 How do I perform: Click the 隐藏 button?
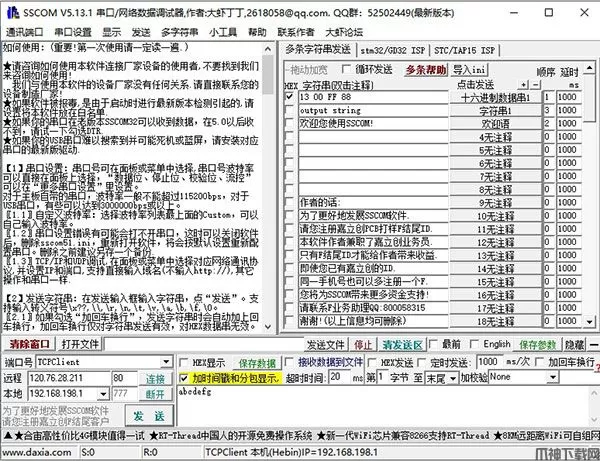pos(574,345)
